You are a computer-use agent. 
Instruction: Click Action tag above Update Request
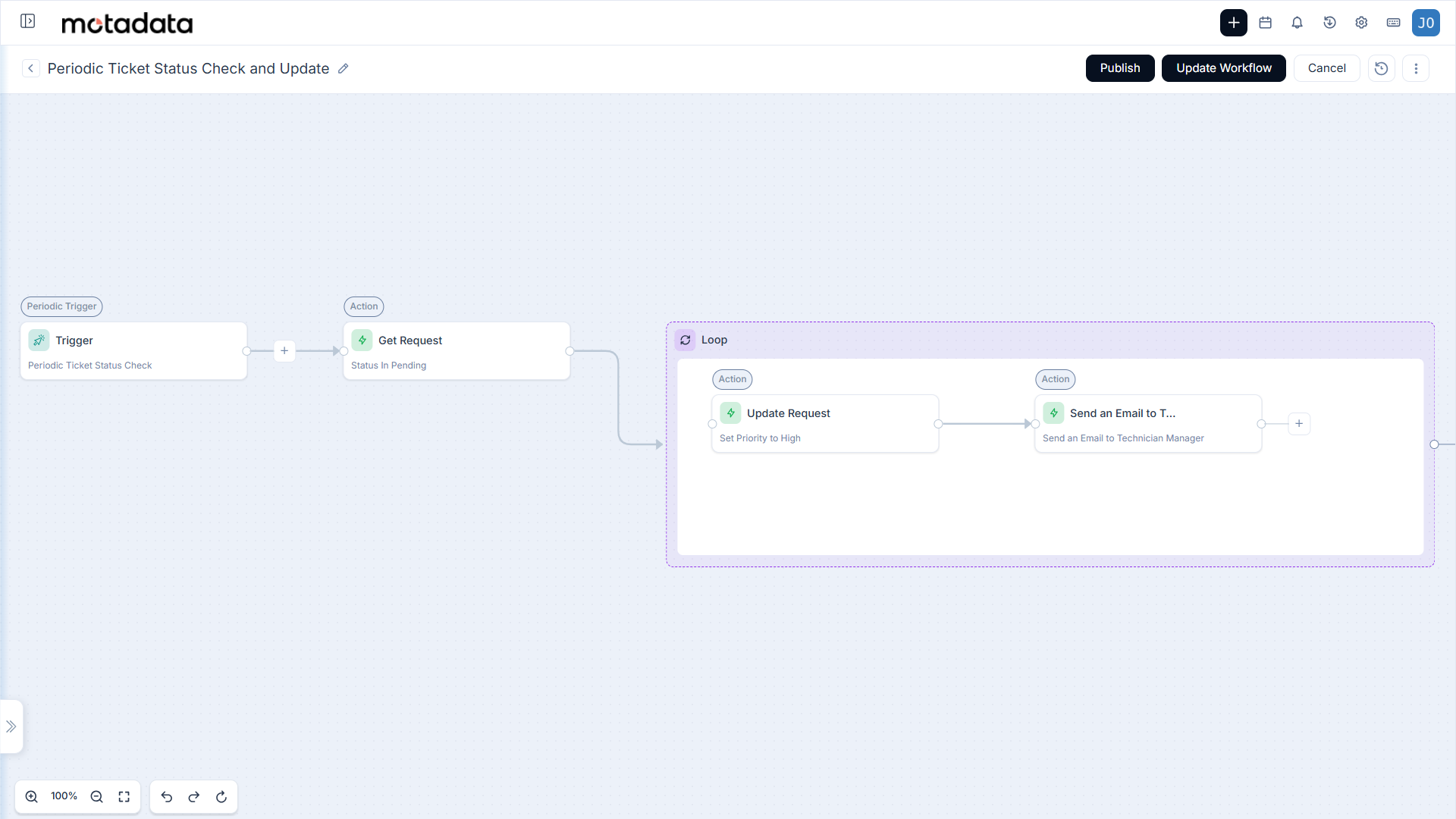coord(733,379)
